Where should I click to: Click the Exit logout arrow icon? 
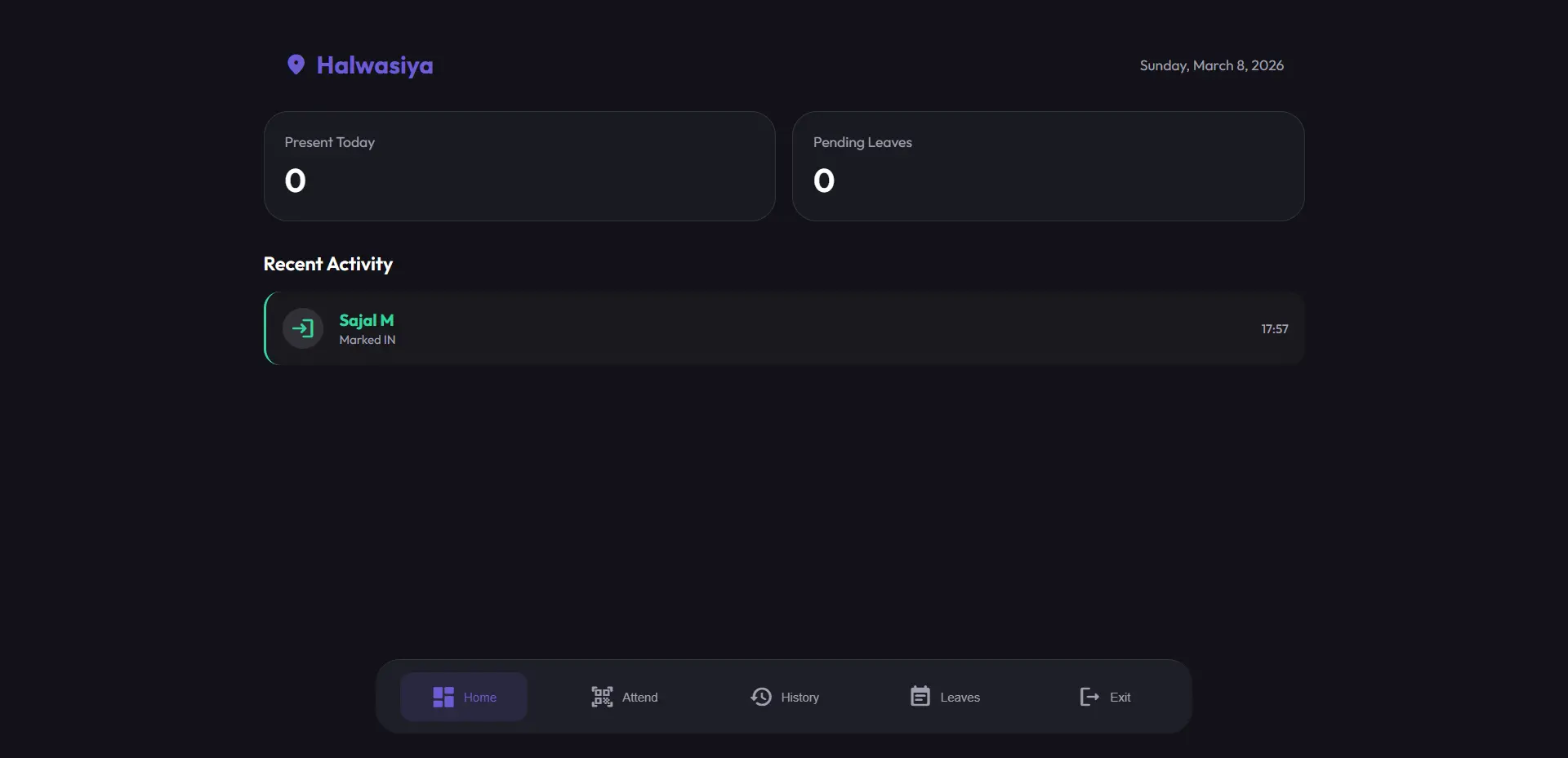click(1089, 697)
